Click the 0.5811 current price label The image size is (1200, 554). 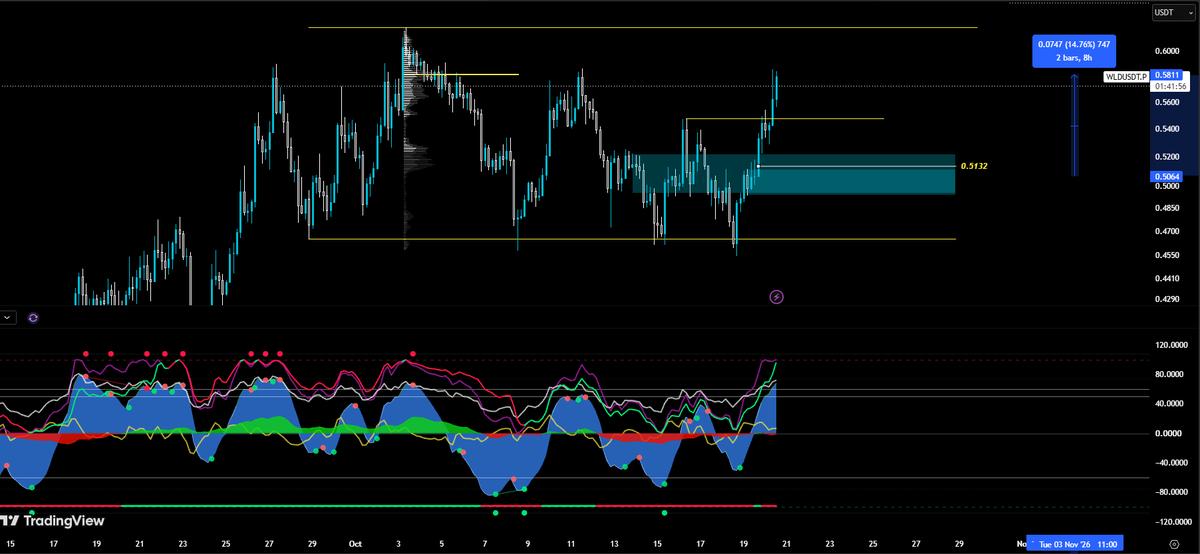pos(1167,75)
